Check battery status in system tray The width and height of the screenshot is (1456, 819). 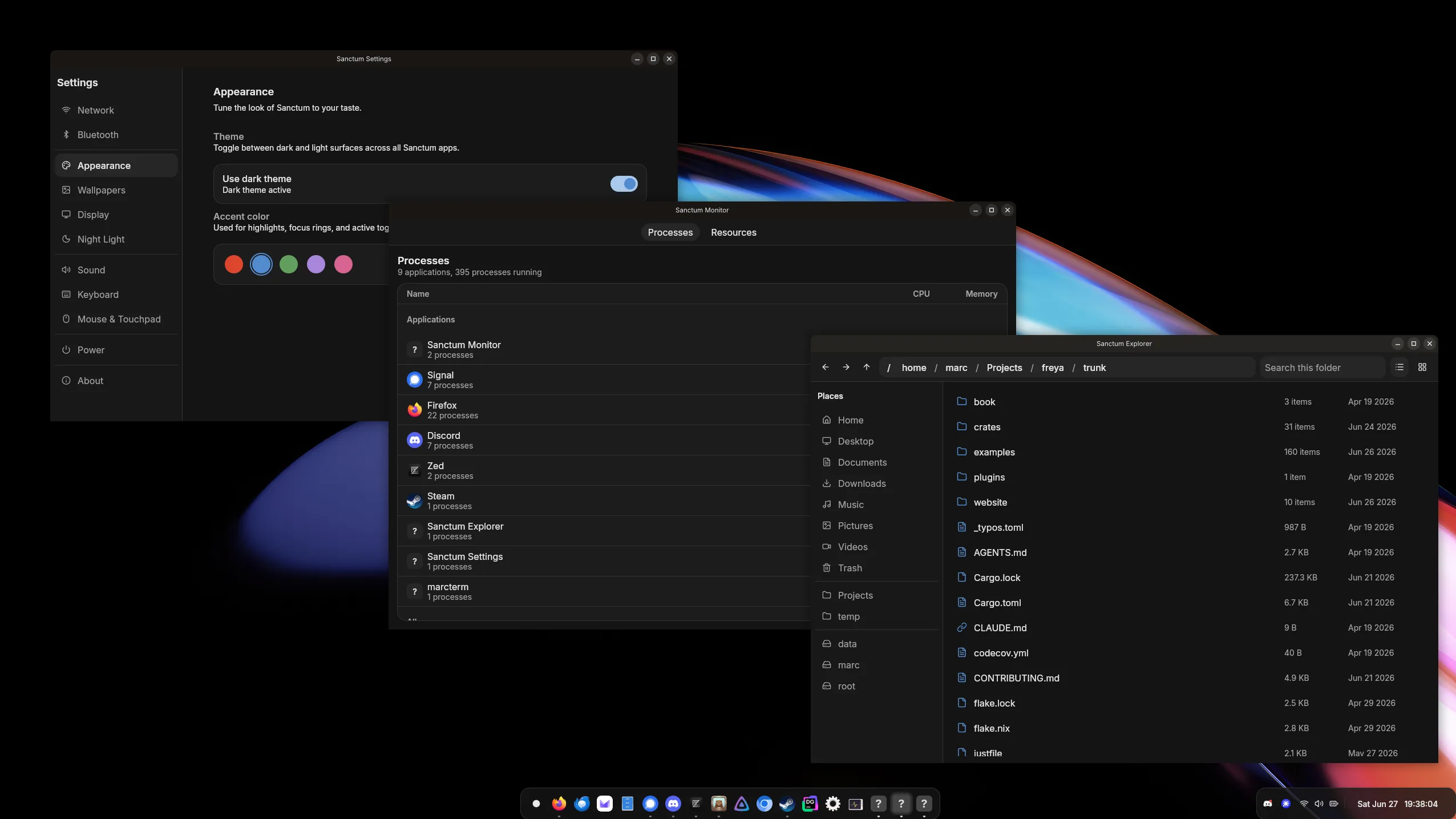[x=1333, y=804]
